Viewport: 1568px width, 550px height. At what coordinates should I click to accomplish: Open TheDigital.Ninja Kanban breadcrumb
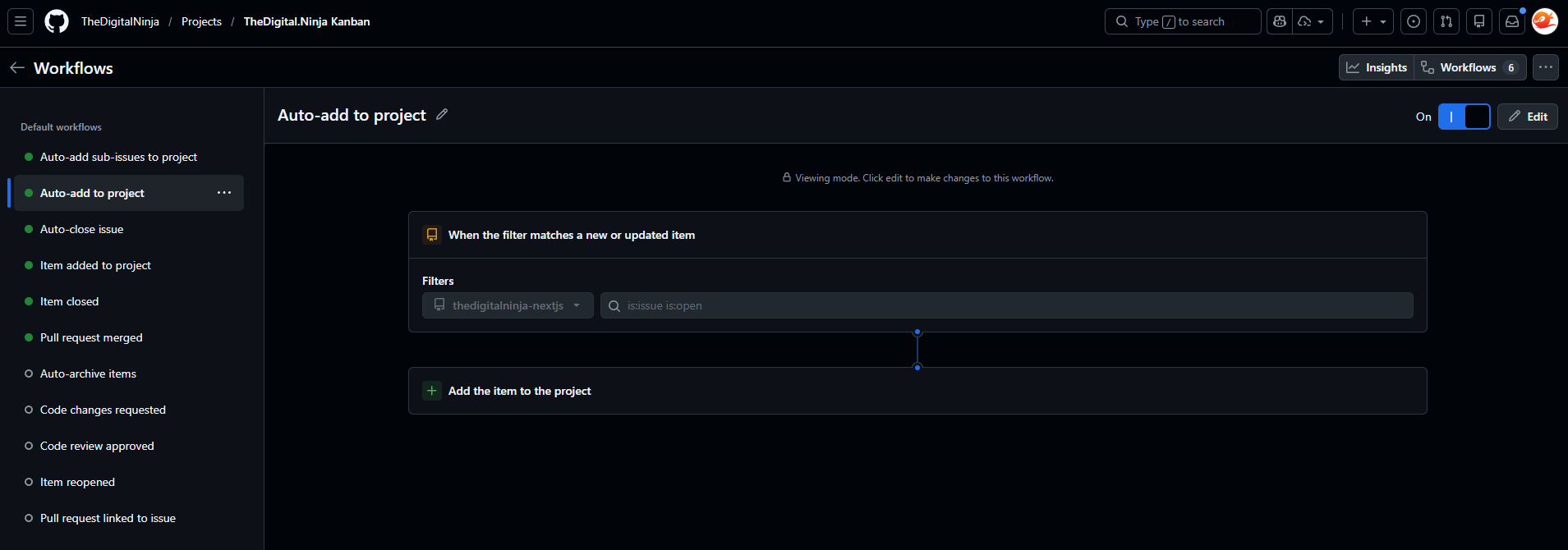click(x=306, y=21)
